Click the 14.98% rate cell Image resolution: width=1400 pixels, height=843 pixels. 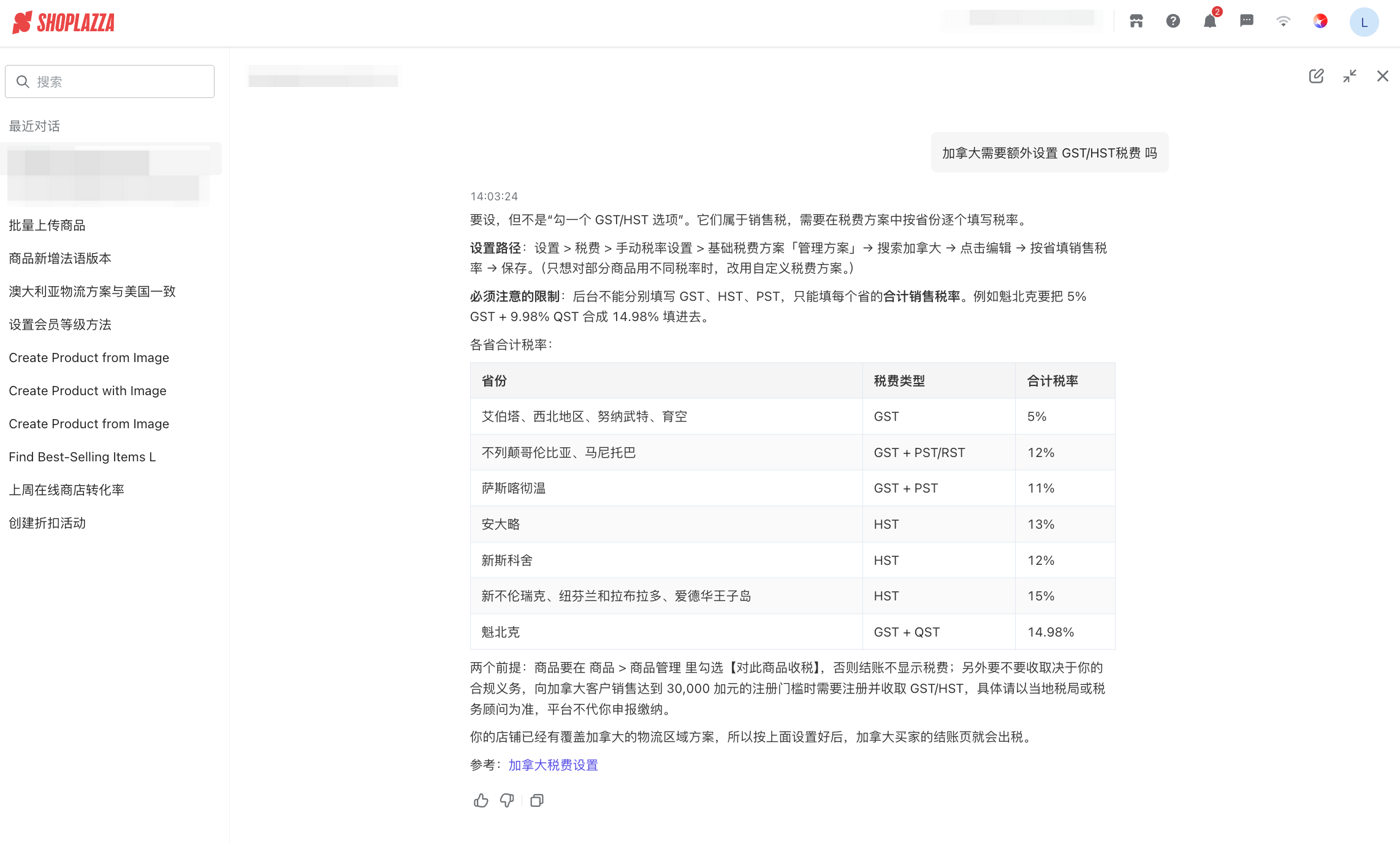coord(1065,632)
